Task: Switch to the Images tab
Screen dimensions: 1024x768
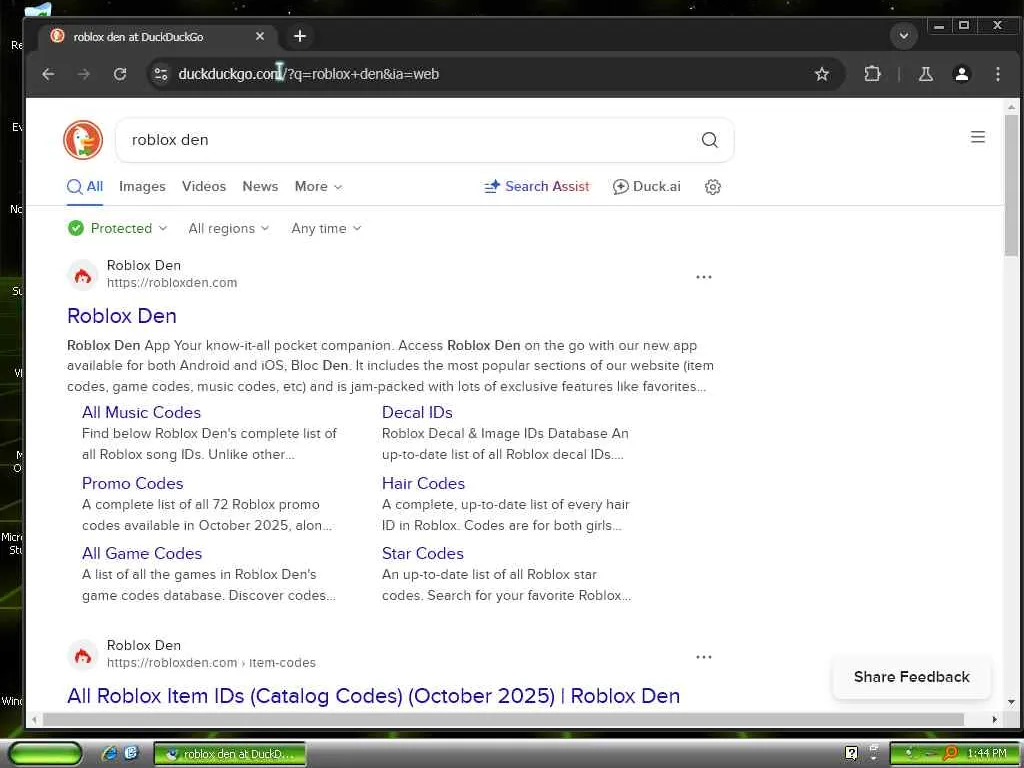Action: (142, 187)
